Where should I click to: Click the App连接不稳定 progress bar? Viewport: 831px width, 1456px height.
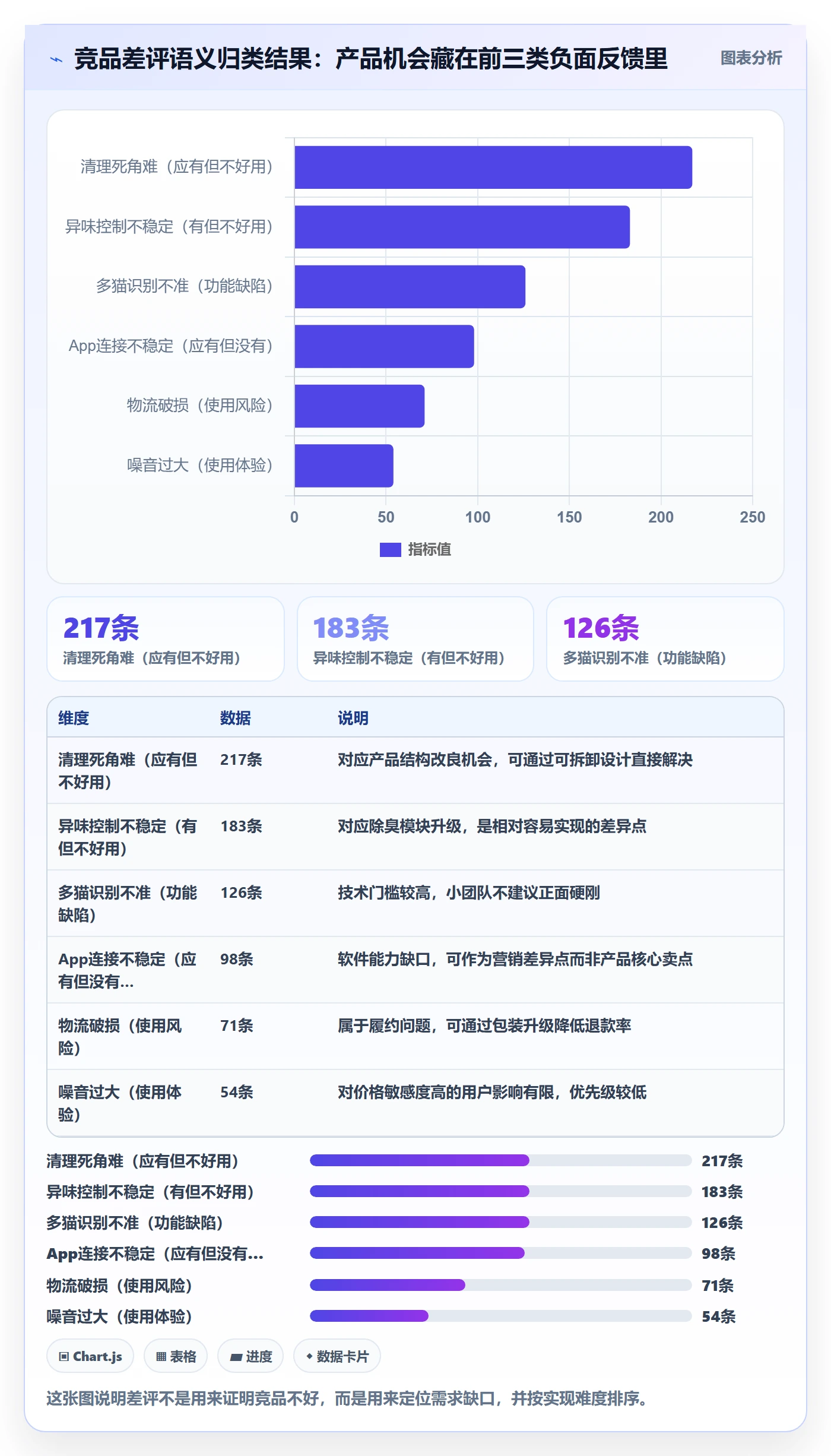pos(500,1253)
